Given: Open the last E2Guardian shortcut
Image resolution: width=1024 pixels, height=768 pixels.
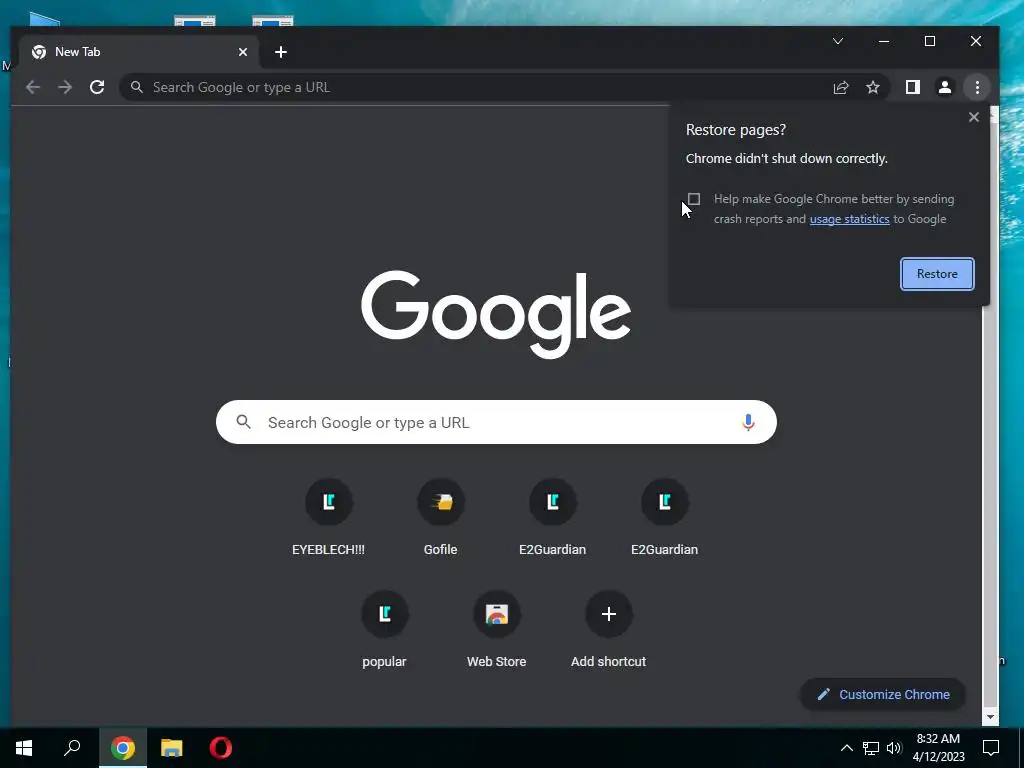Looking at the screenshot, I should pyautogui.click(x=665, y=517).
